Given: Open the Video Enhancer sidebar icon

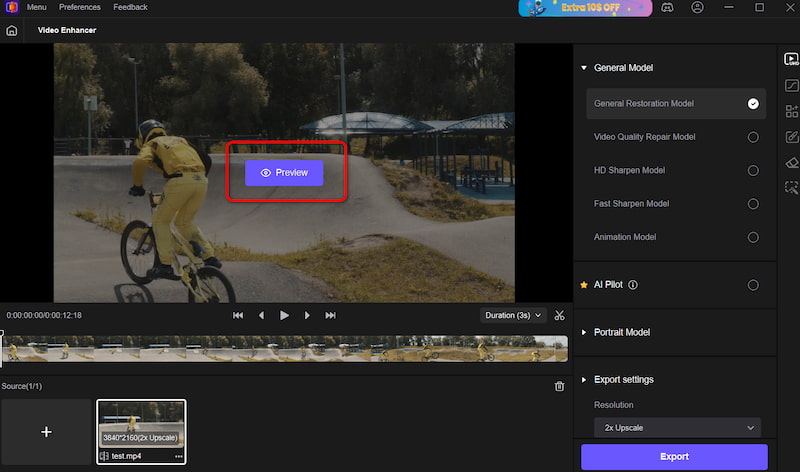Looking at the screenshot, I should tap(791, 59).
